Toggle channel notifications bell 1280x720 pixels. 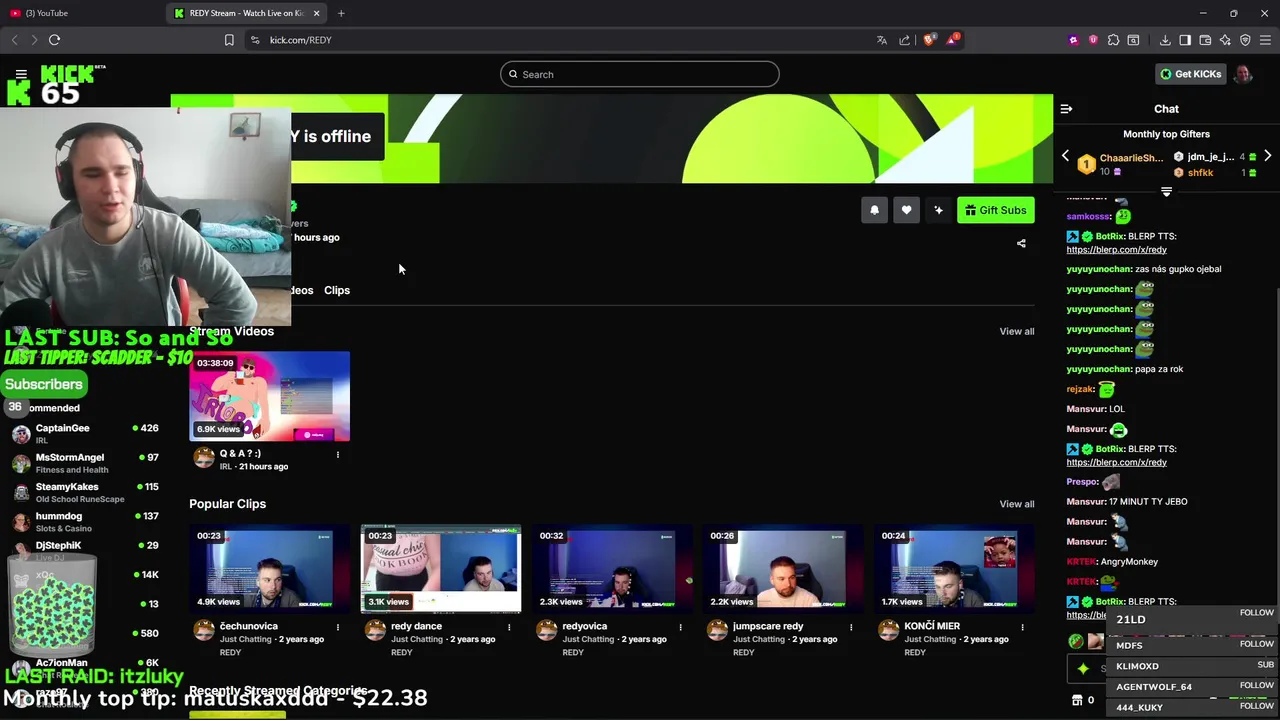(x=874, y=210)
